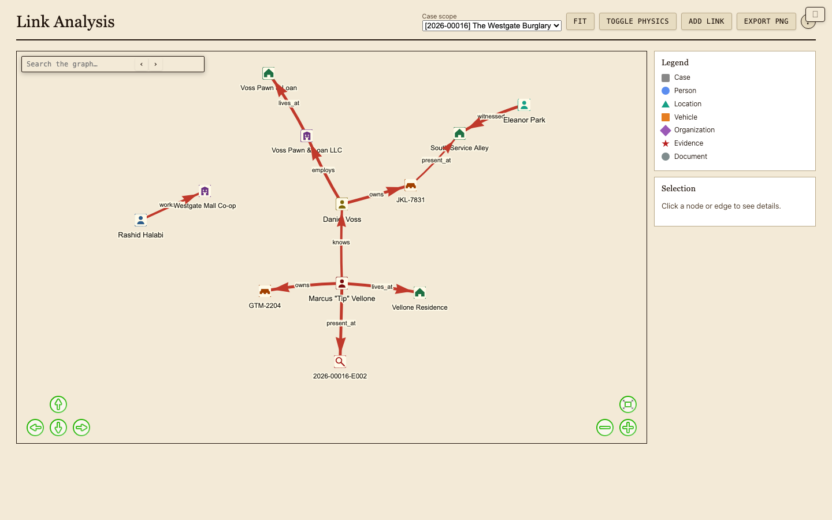Pan the graph up with arrow button

click(58, 404)
